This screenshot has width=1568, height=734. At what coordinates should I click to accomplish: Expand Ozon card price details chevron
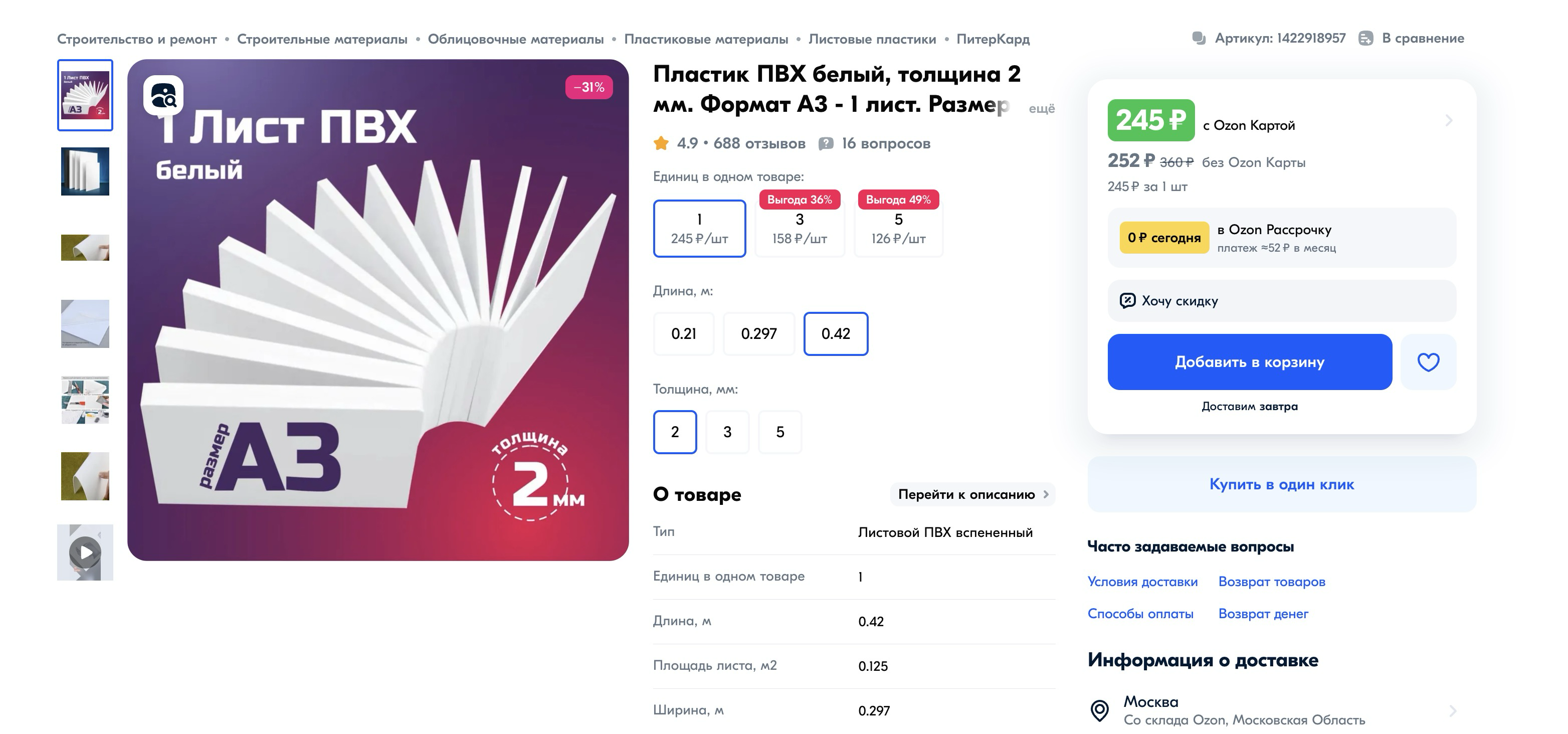1449,120
